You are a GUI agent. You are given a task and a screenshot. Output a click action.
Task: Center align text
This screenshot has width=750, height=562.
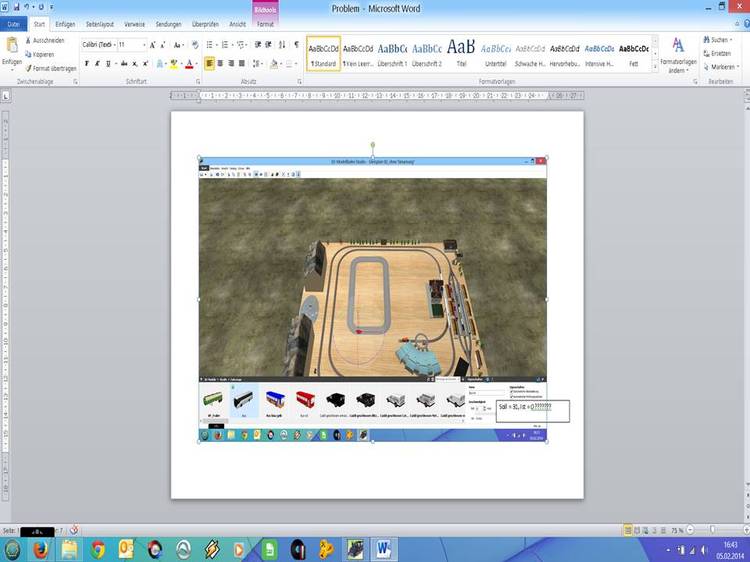(220, 63)
